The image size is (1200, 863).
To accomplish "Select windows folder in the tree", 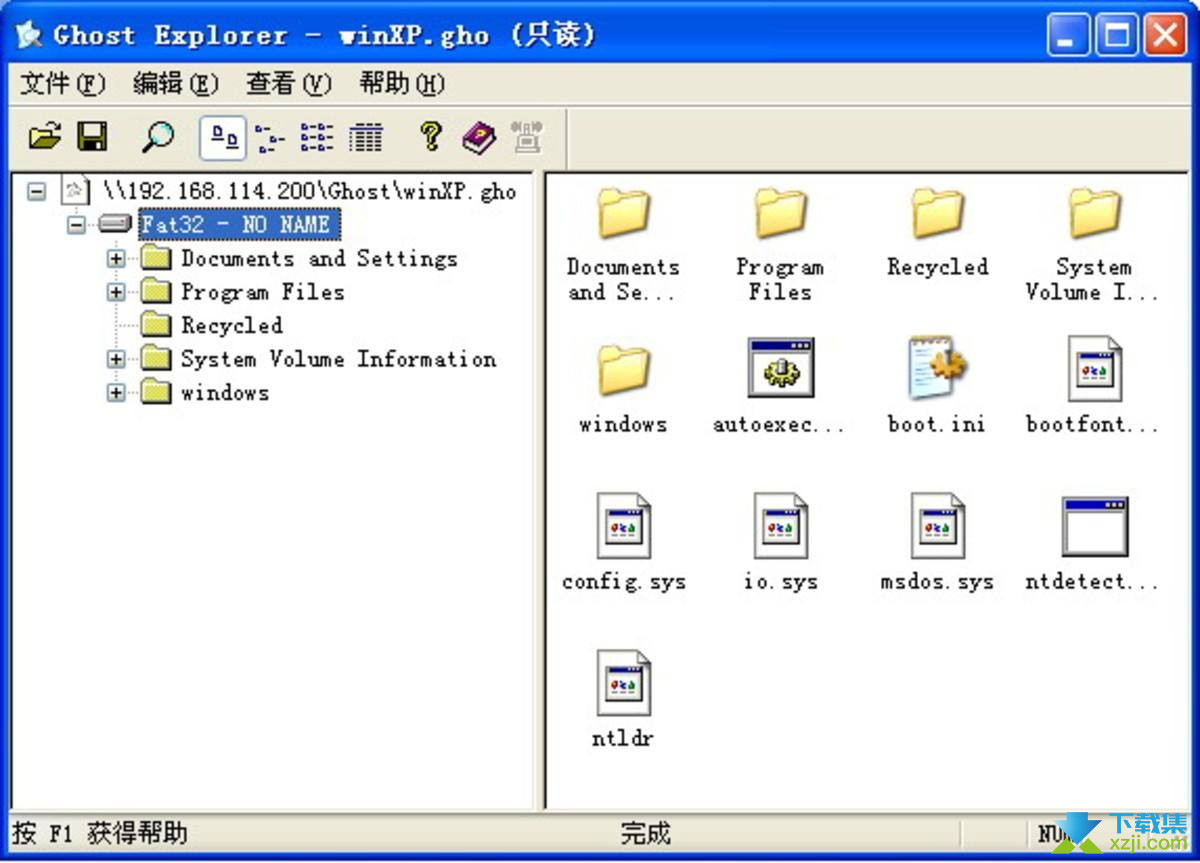I will (x=224, y=392).
